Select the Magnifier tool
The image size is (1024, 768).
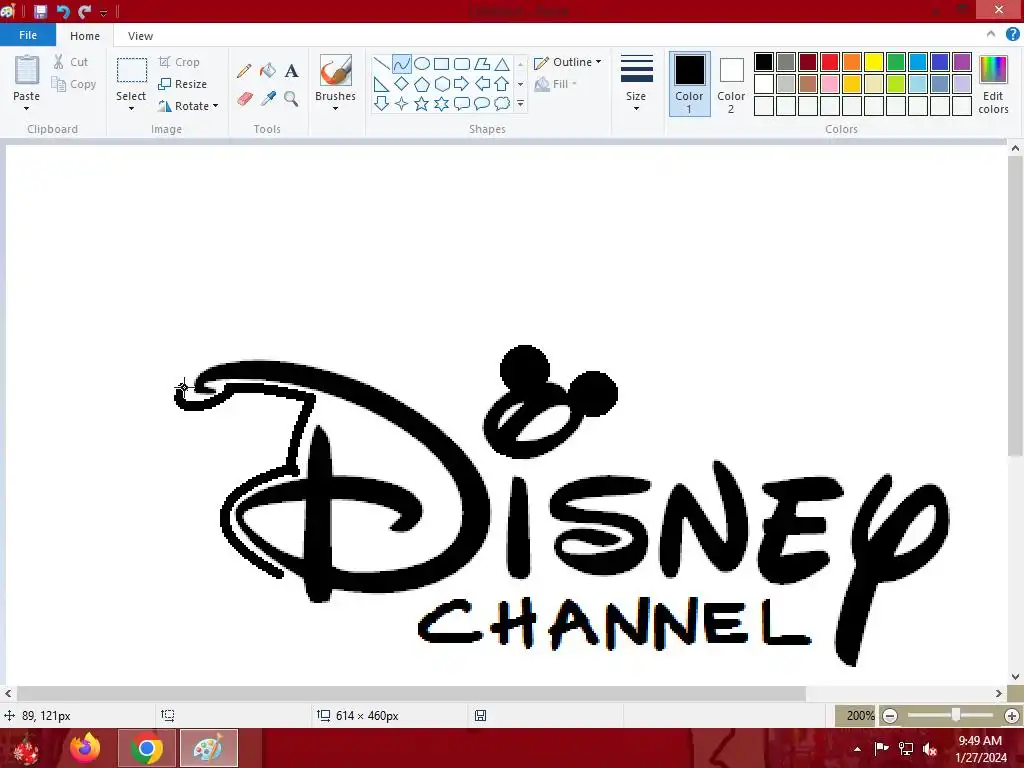(291, 99)
